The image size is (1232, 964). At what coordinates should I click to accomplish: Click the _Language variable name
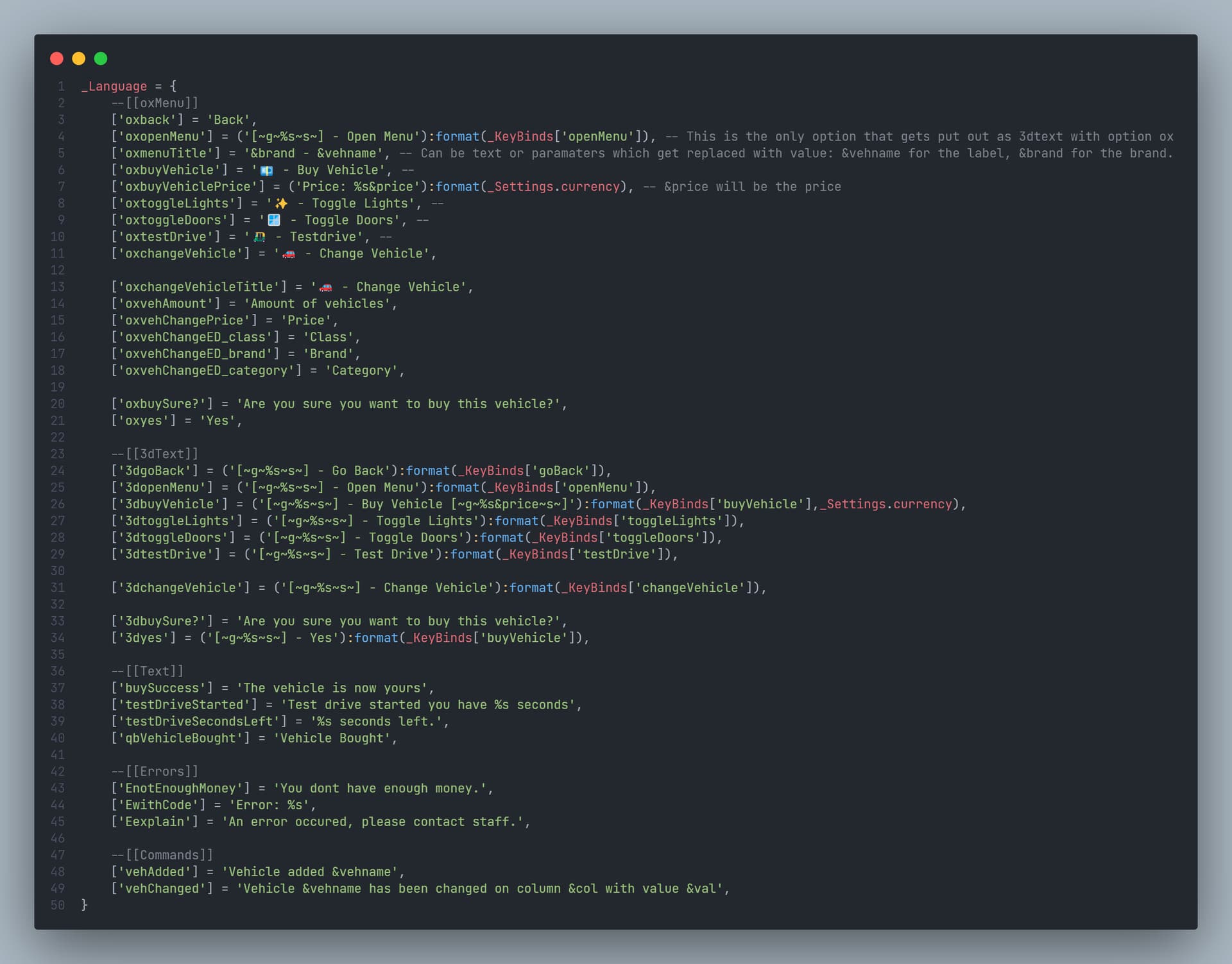click(114, 86)
